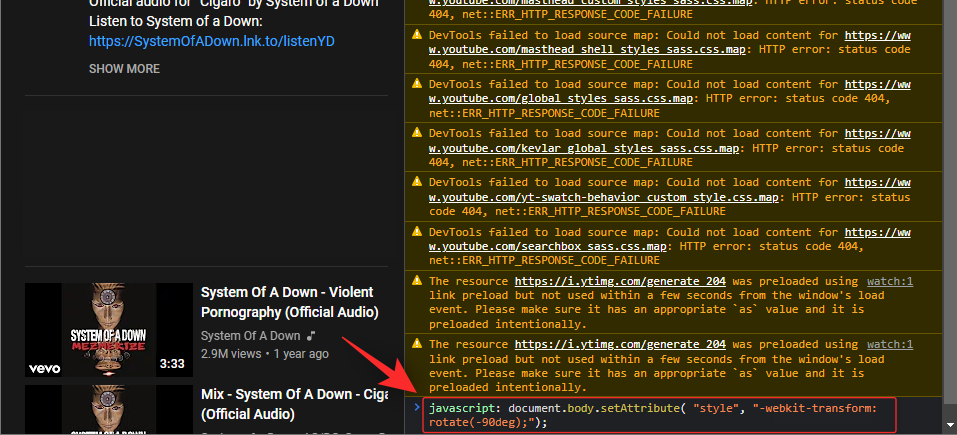Open the Violent Pornography video thumbnail
This screenshot has height=435, width=957.
tap(109, 329)
